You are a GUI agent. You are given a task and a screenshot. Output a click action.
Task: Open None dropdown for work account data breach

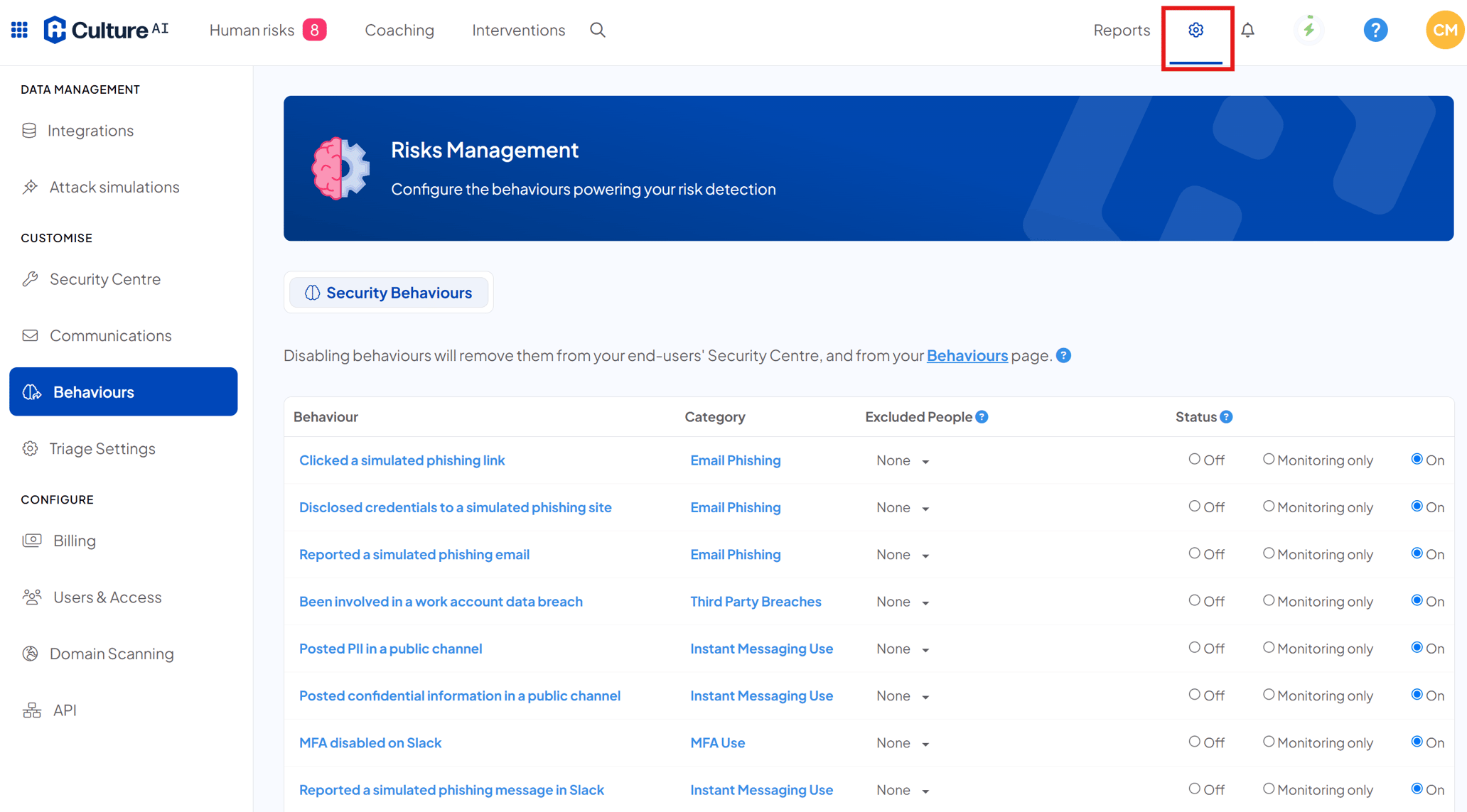(x=902, y=602)
